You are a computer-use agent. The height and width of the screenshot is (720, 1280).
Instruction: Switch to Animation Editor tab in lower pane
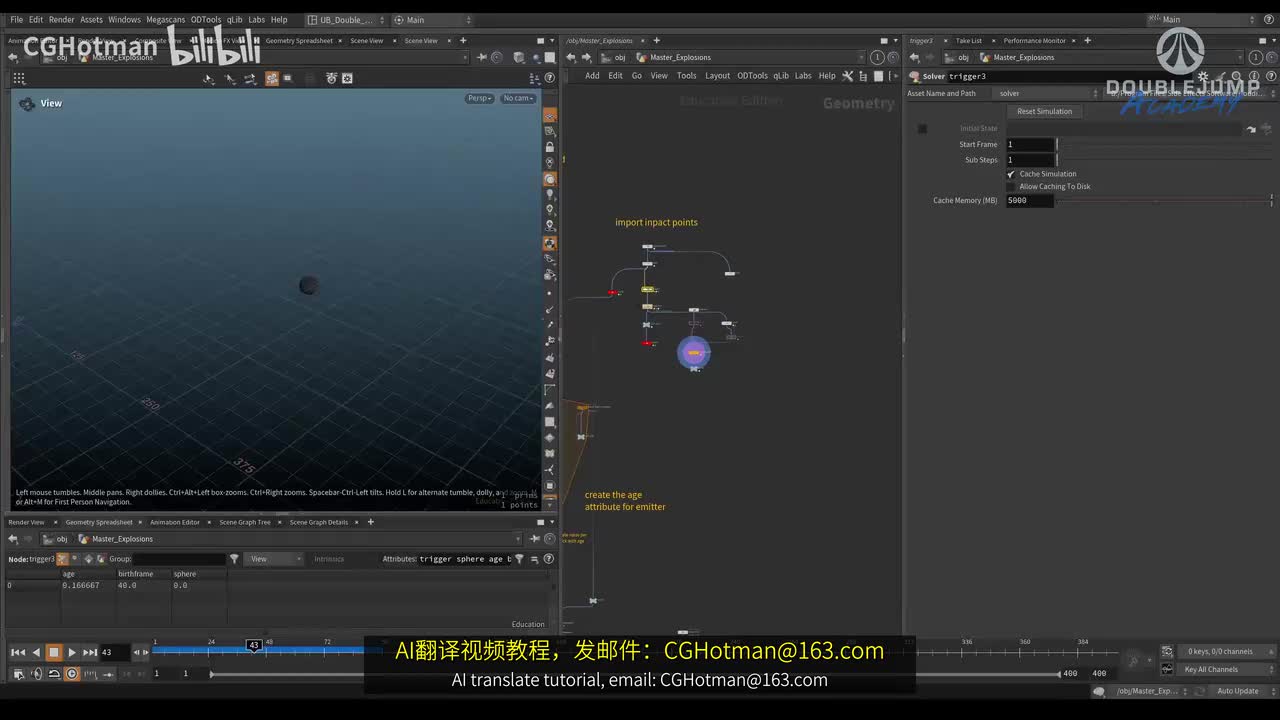pyautogui.click(x=175, y=522)
